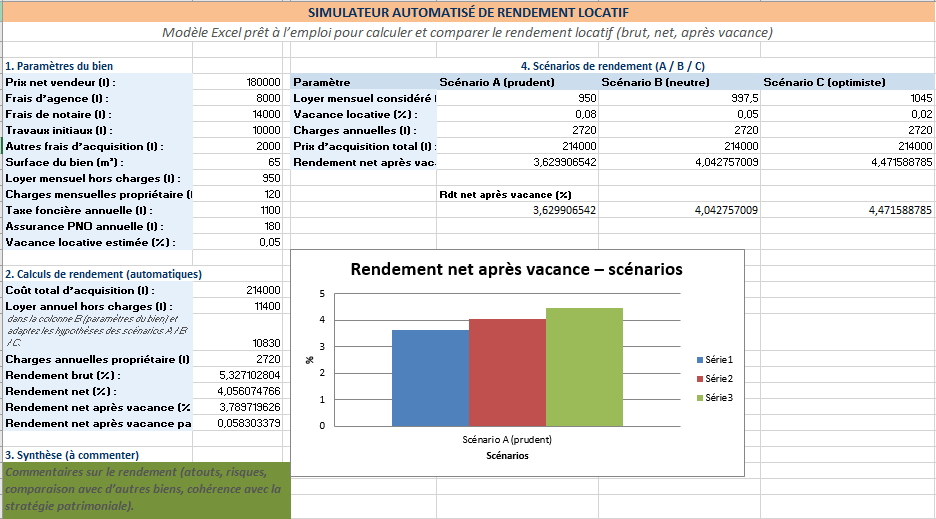The width and height of the screenshot is (936, 519).
Task: Click the green Synthèse commentaires box
Action: 145,490
